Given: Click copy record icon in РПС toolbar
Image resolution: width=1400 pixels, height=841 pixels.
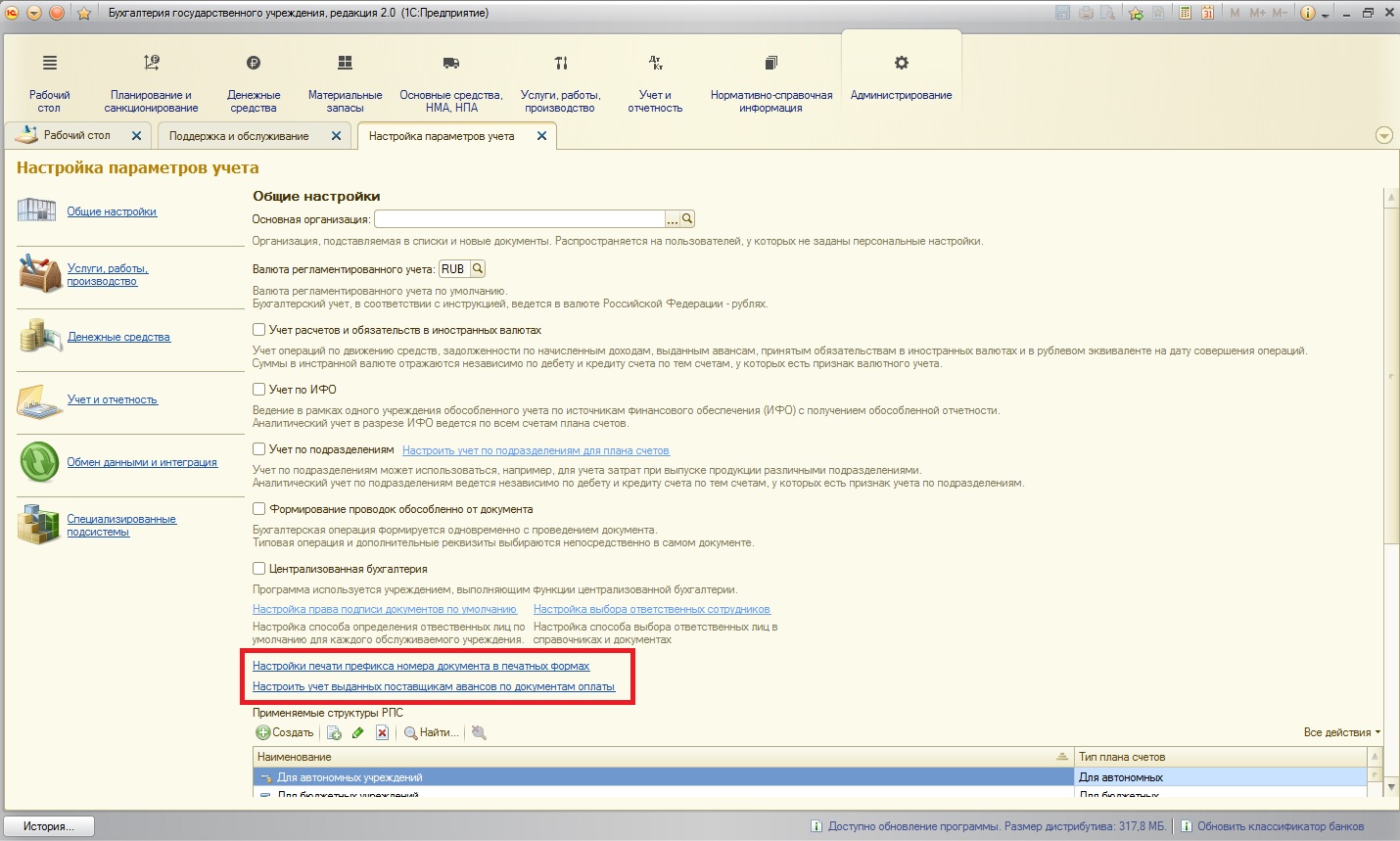Looking at the screenshot, I should tap(334, 732).
